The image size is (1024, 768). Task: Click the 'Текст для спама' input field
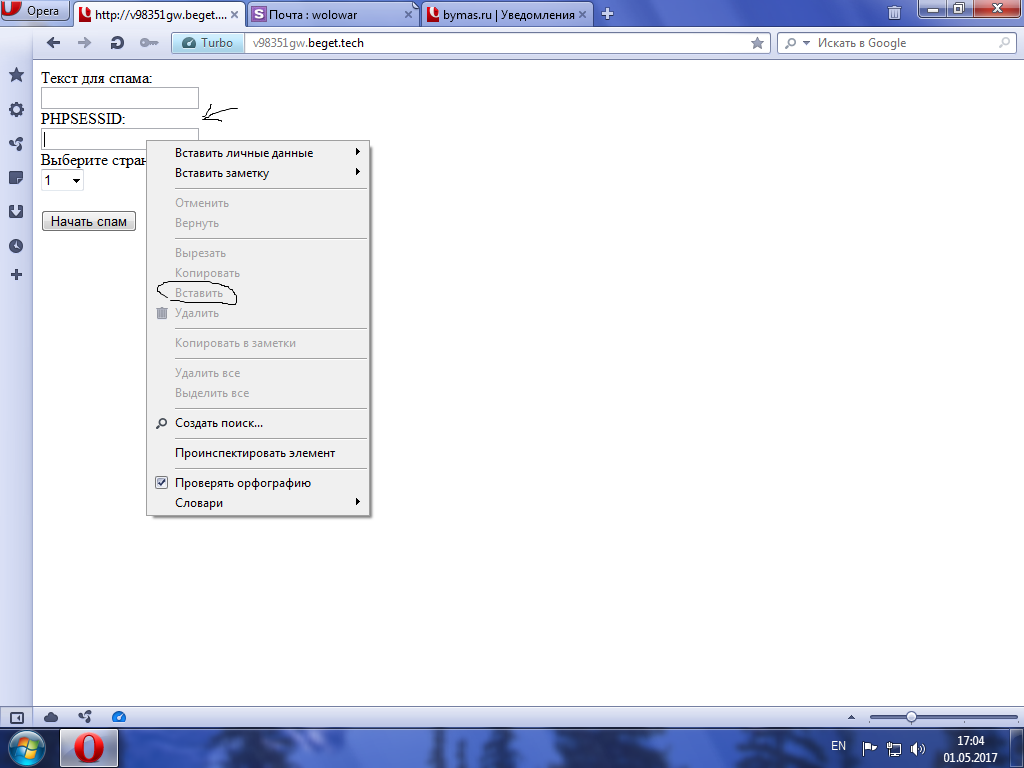pyautogui.click(x=120, y=98)
